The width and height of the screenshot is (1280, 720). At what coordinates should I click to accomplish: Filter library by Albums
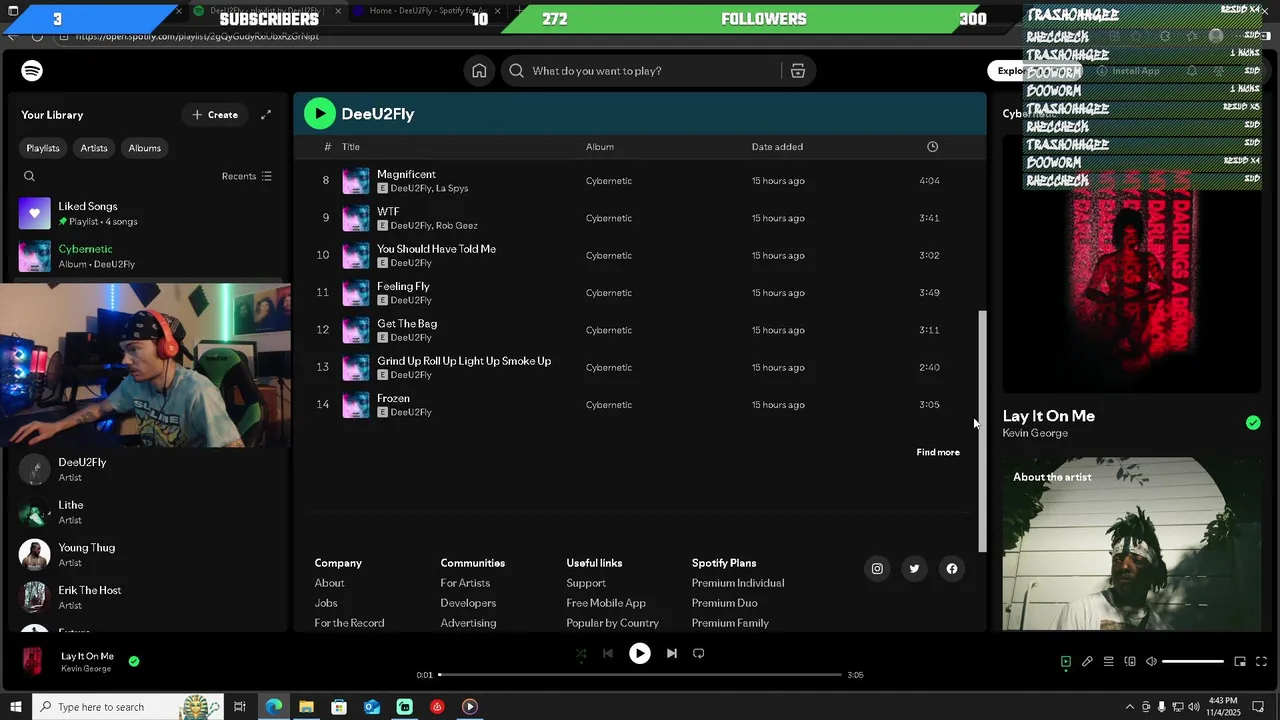[x=144, y=148]
